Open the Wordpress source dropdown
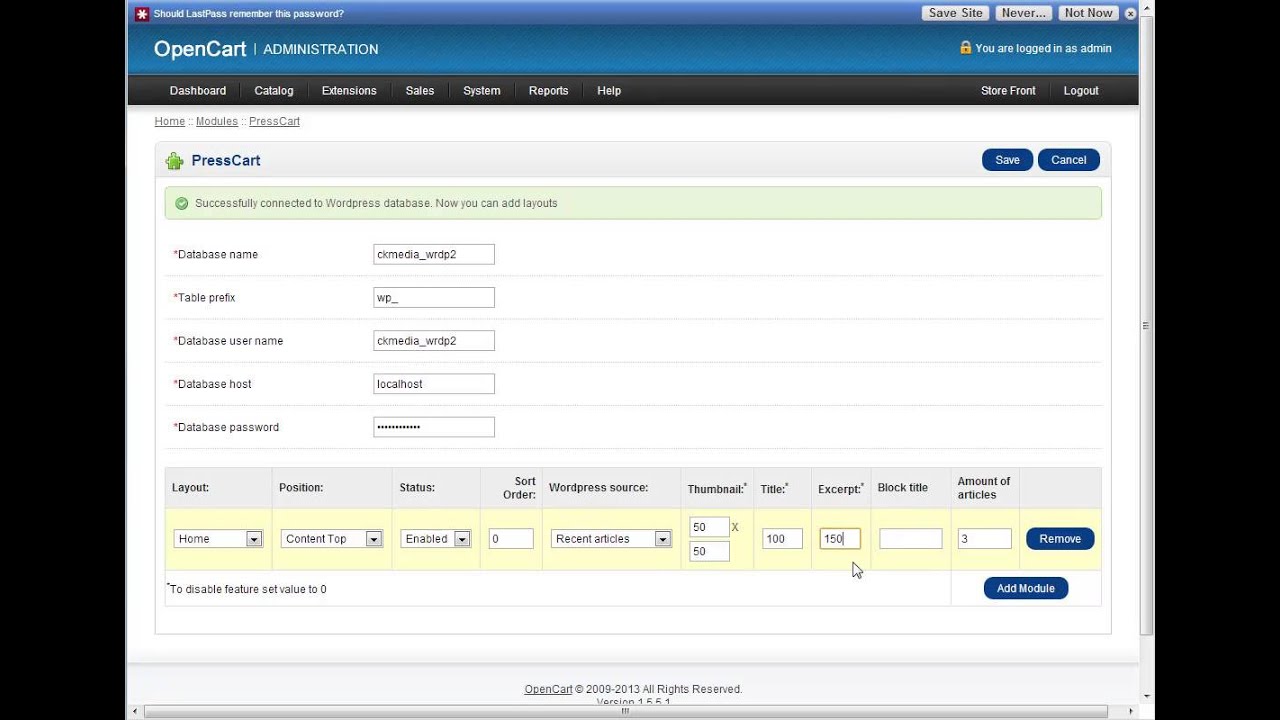The image size is (1280, 720). coord(611,538)
